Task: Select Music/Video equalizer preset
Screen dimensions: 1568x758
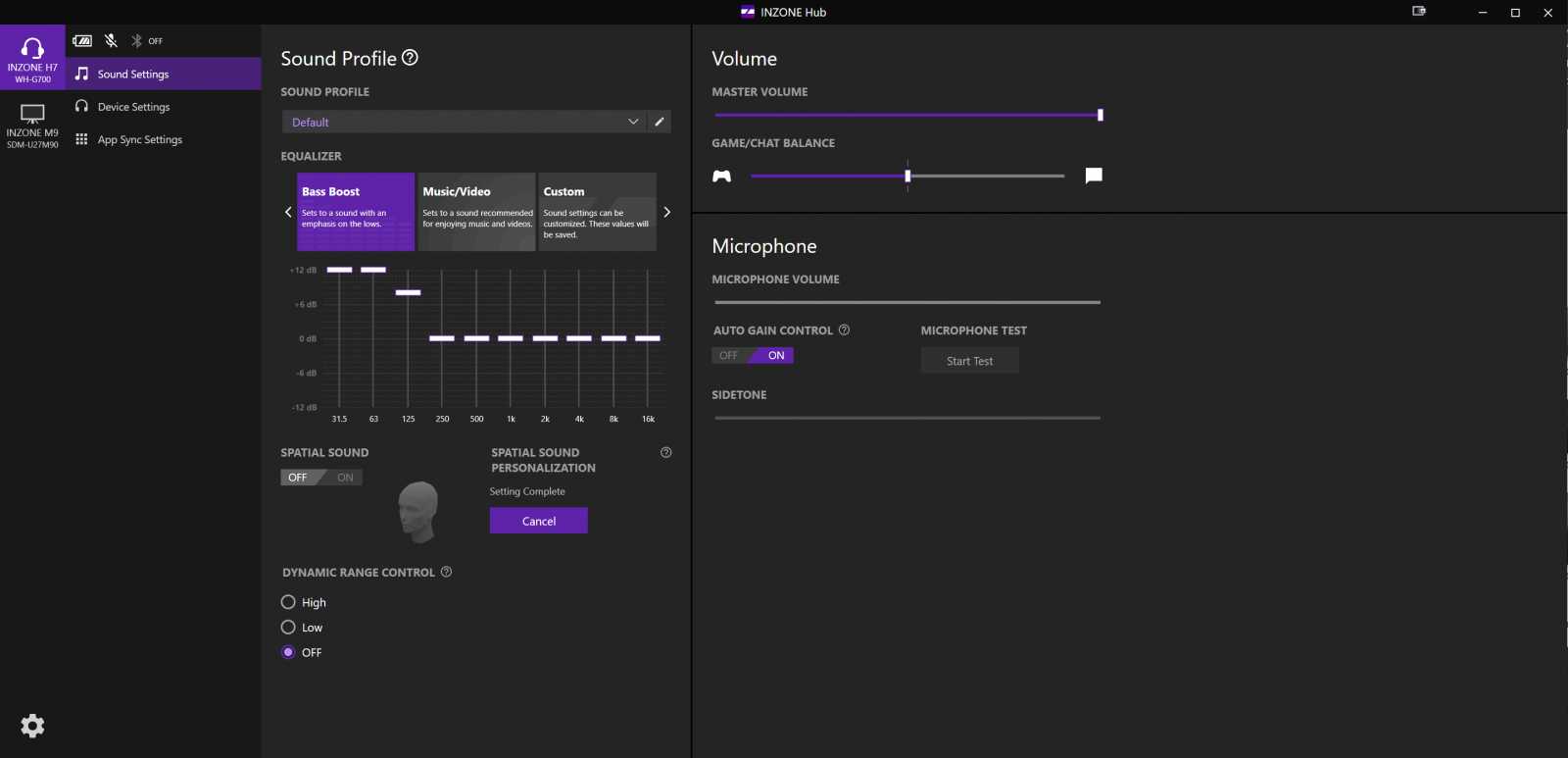Action: tap(476, 212)
